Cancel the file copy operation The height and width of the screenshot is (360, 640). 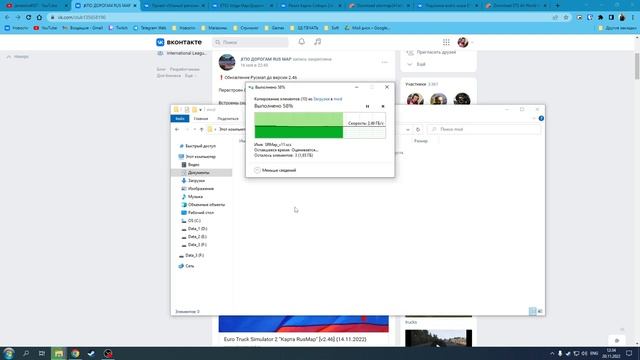pos(383,107)
